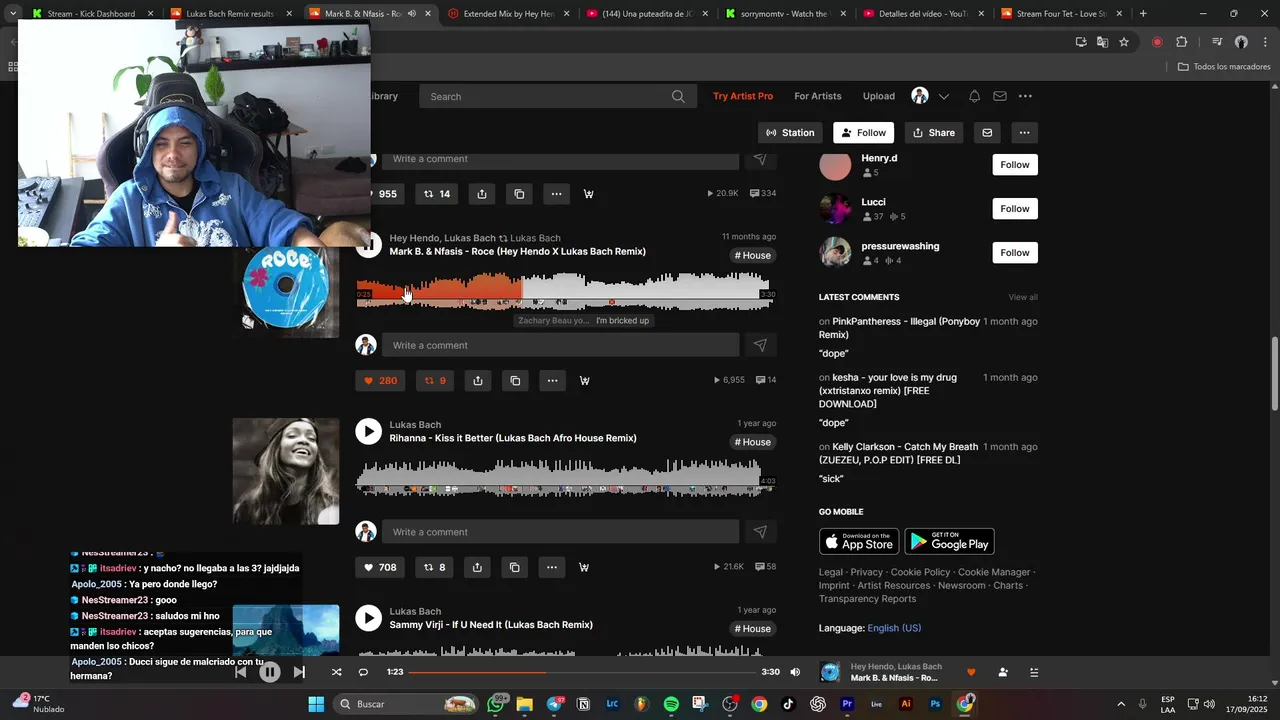The image size is (1280, 720).
Task: Follow pressurewashing
Action: [1015, 253]
